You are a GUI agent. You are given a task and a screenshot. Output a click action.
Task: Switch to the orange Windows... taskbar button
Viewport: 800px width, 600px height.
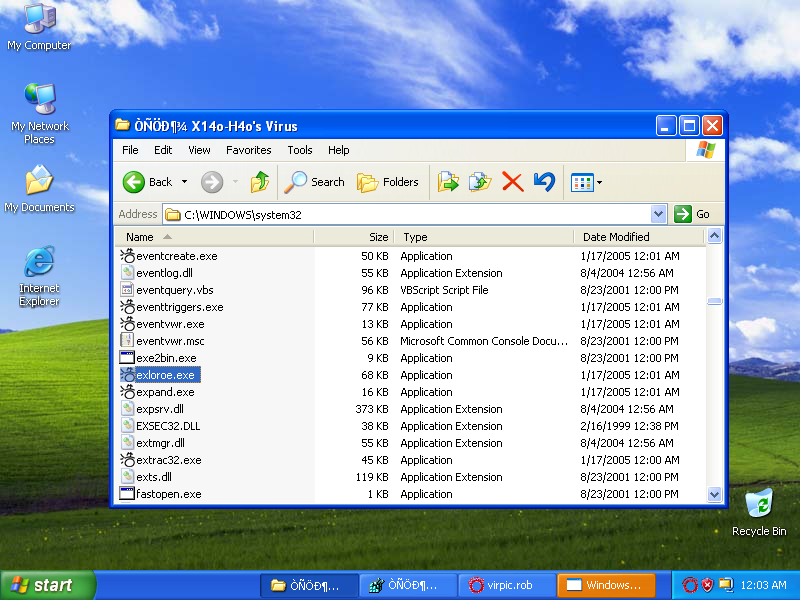point(606,585)
